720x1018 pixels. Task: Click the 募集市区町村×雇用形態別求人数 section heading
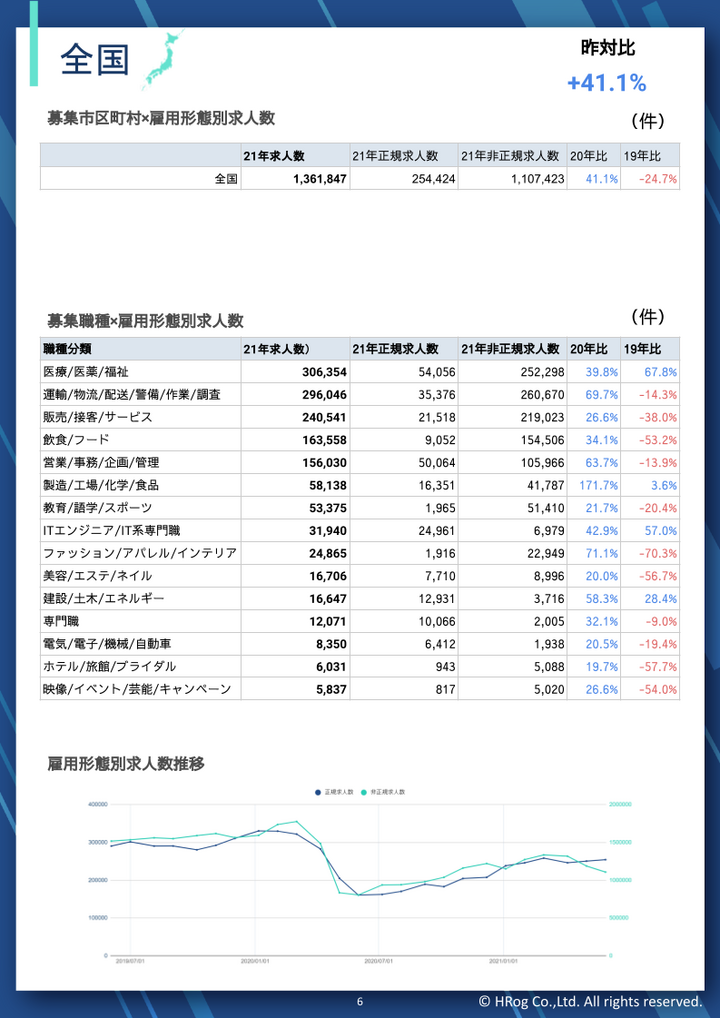161,118
